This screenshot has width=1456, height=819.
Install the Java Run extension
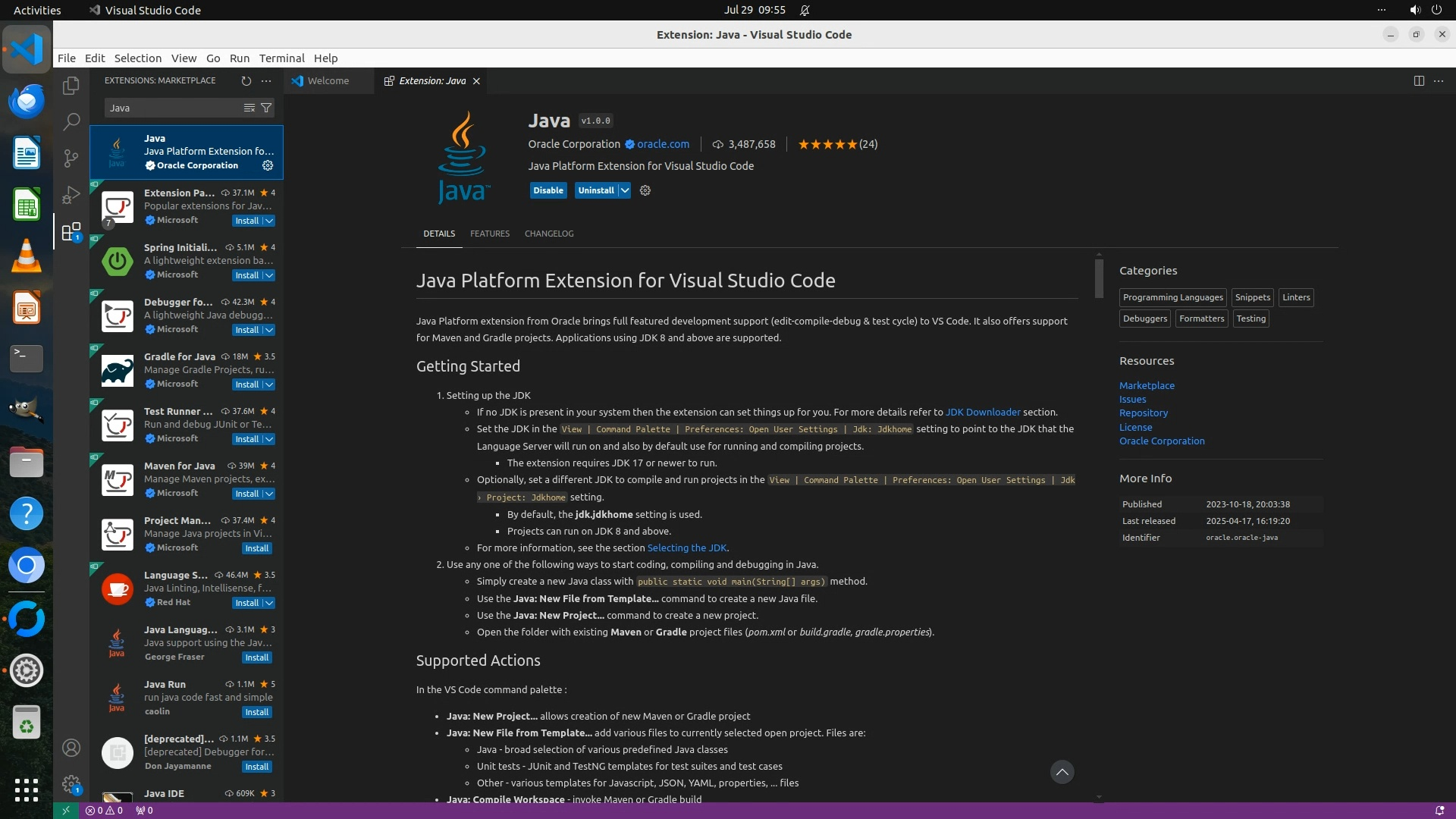point(256,712)
